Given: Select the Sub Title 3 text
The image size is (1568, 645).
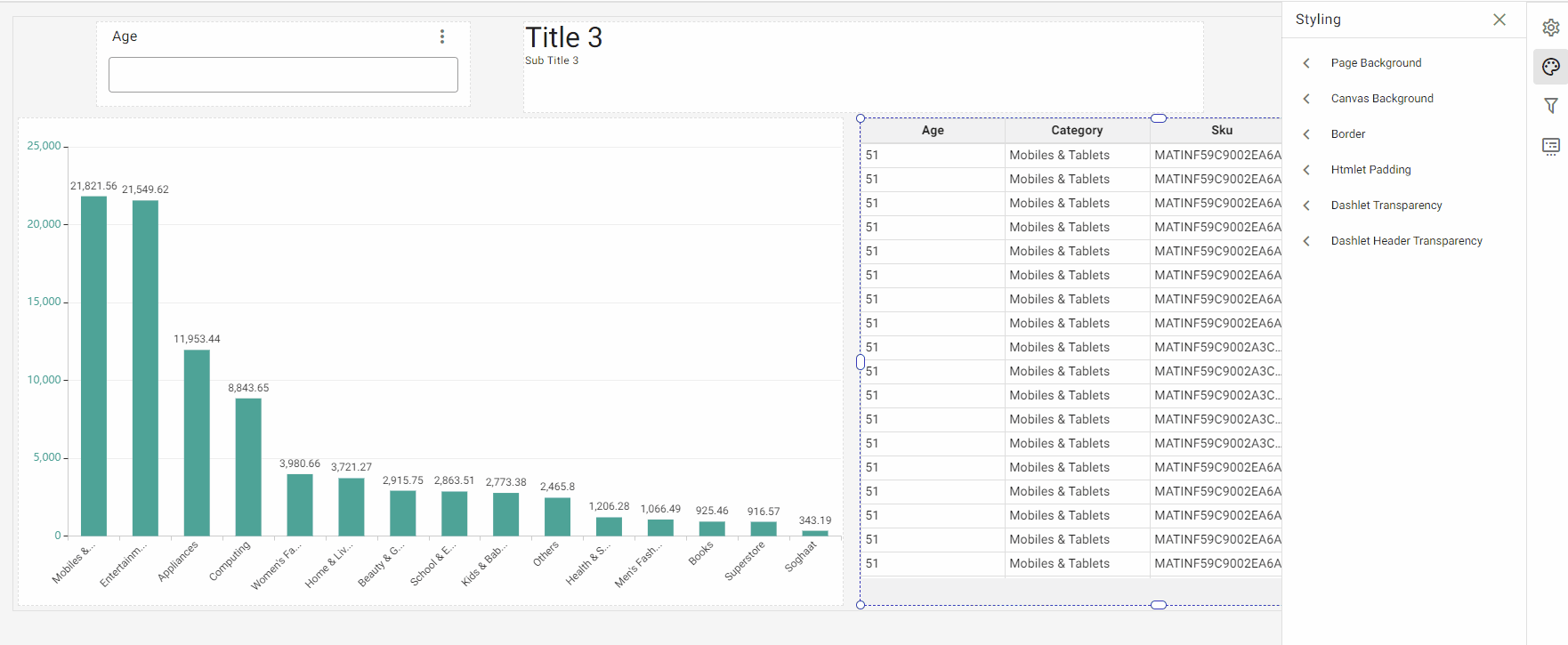Looking at the screenshot, I should point(552,60).
